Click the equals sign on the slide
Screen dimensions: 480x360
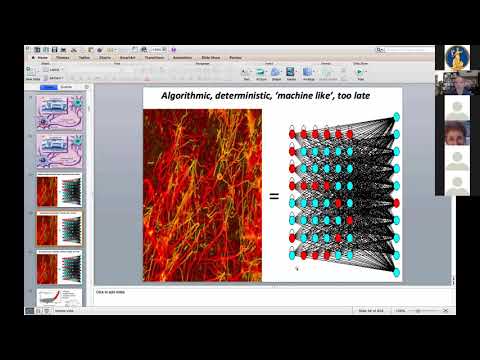(x=274, y=196)
